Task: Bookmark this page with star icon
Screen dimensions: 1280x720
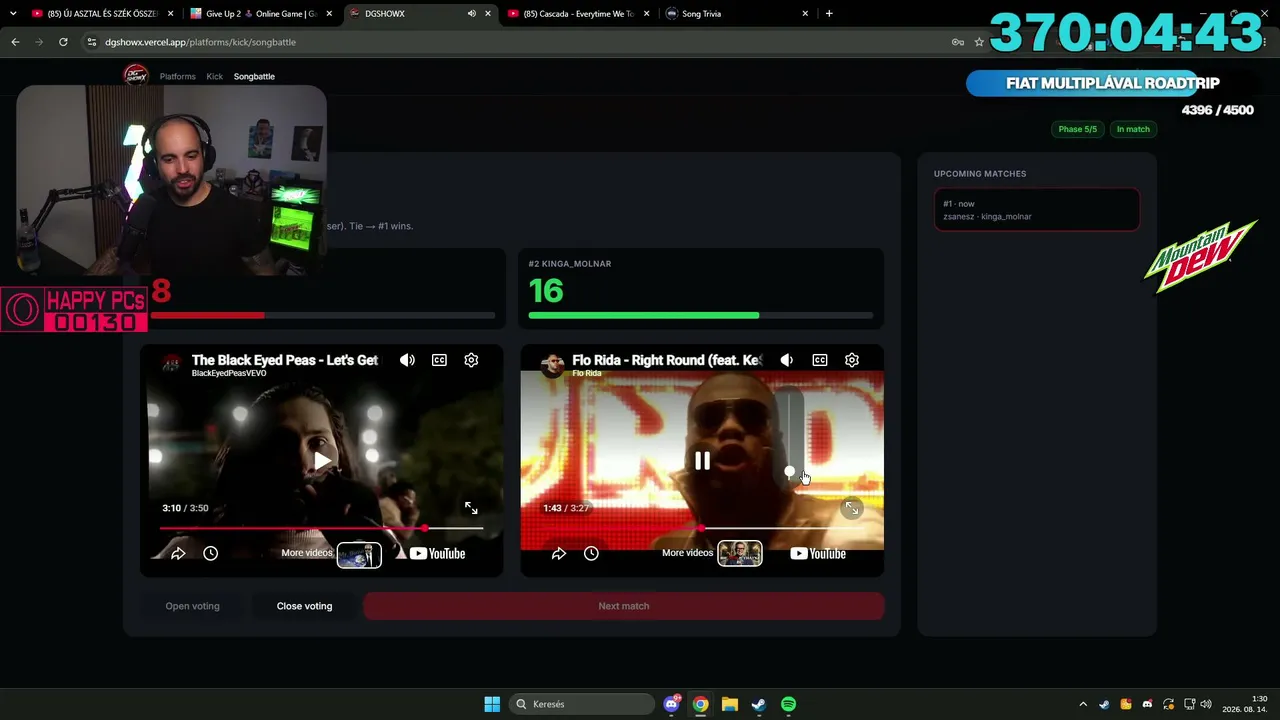Action: (x=979, y=42)
